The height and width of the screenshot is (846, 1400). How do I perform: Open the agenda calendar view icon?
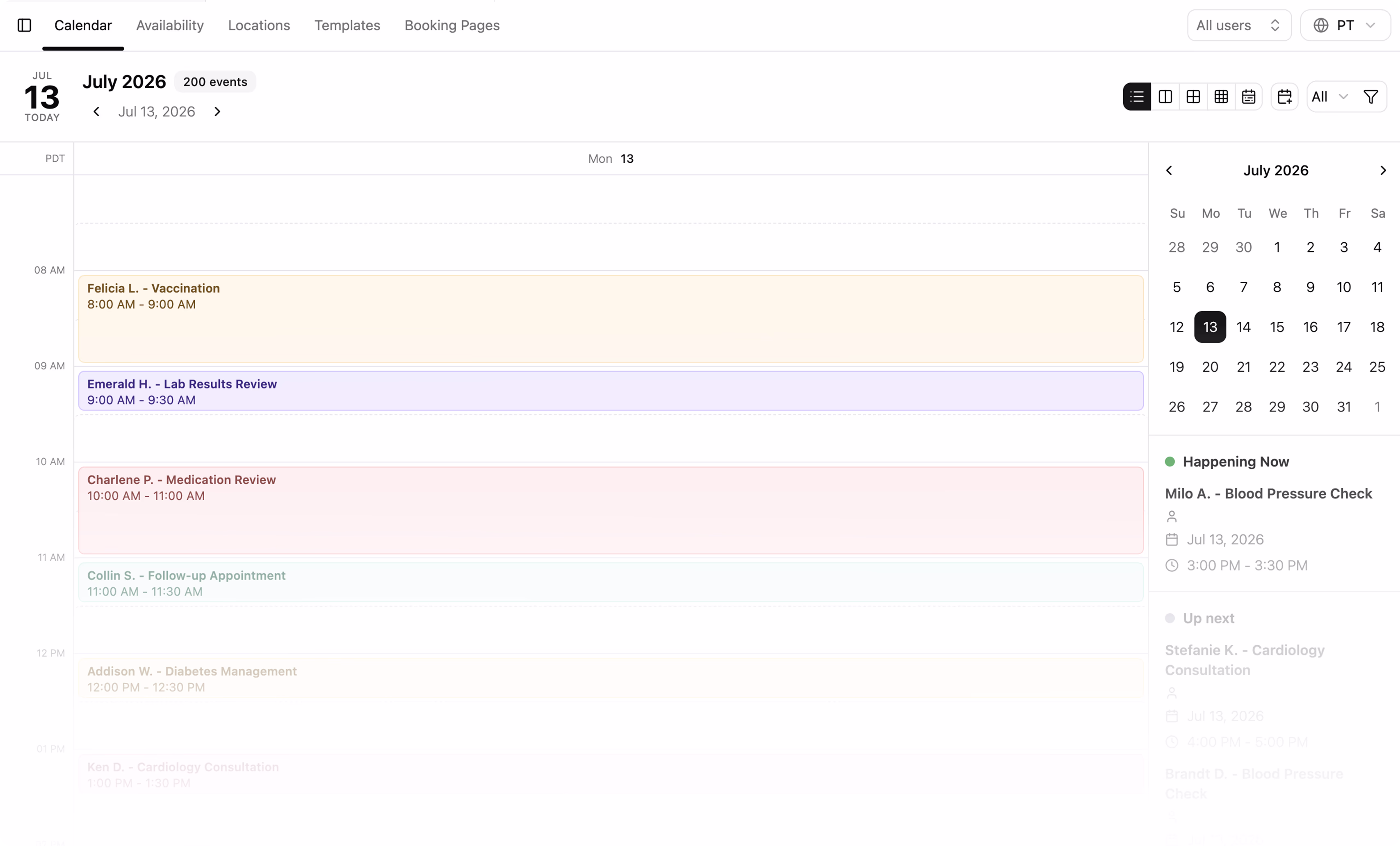click(x=1248, y=96)
